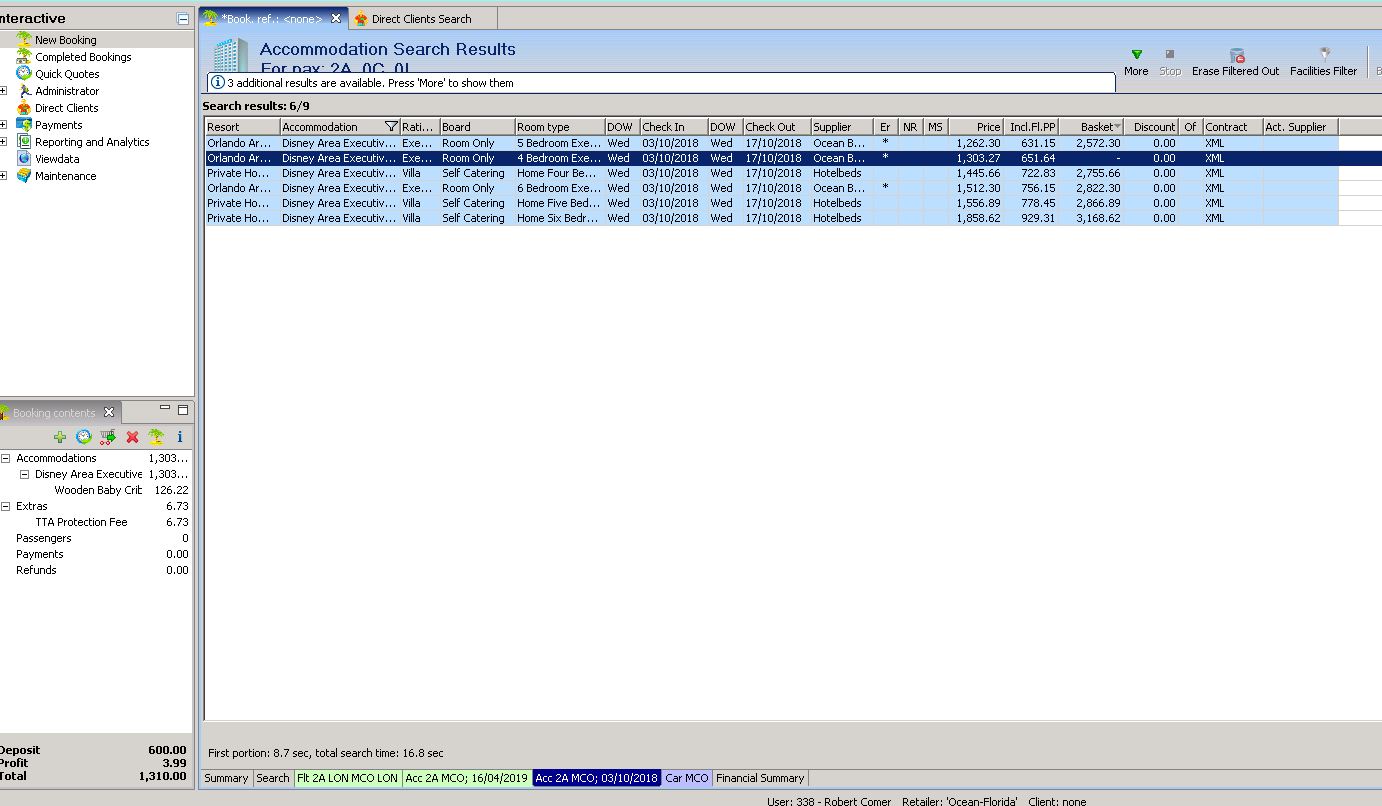Open the Summary bottom tab
This screenshot has height=806, width=1382.
(226, 778)
